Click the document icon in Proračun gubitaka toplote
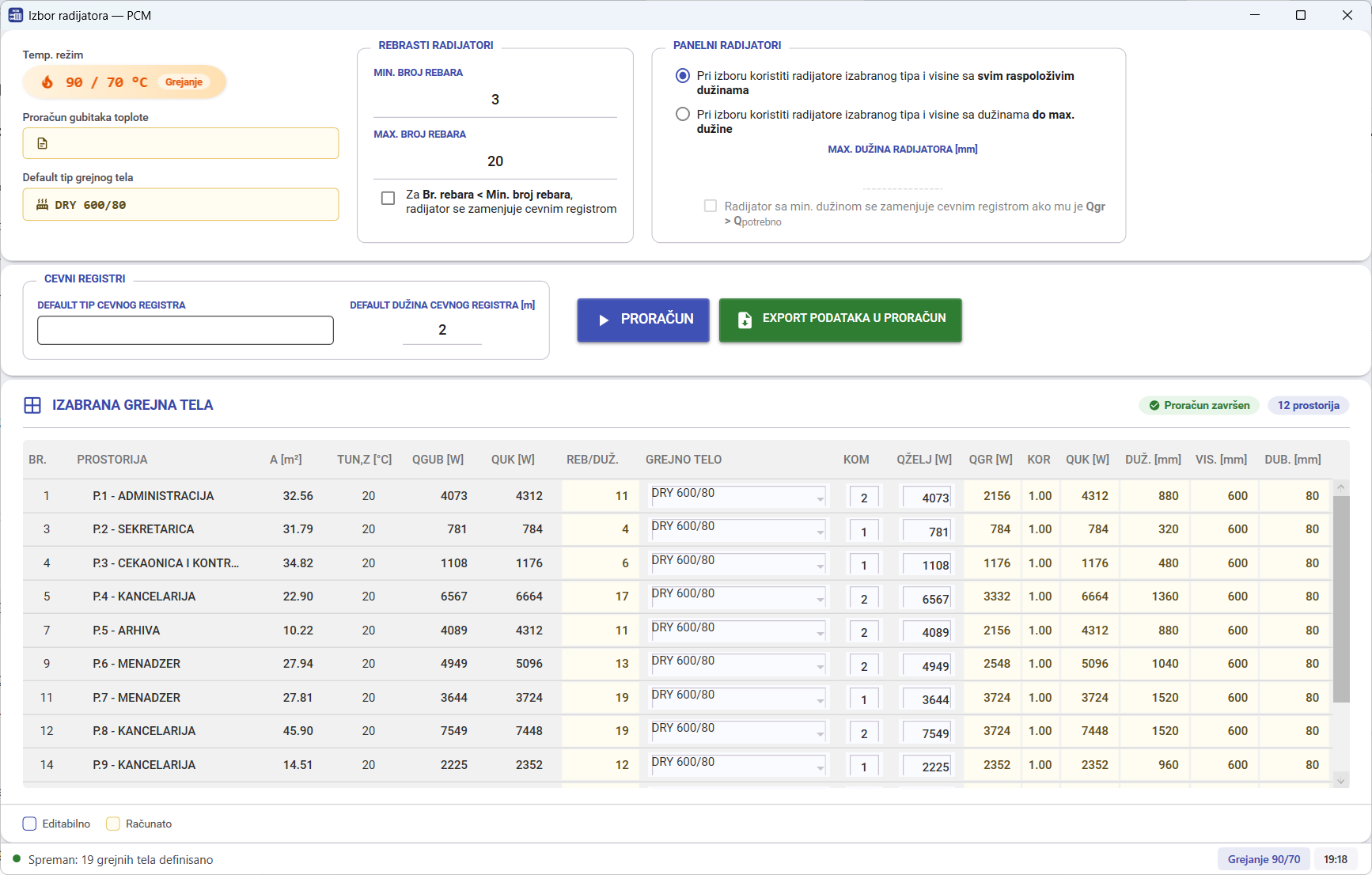1372x875 pixels. coord(43,143)
